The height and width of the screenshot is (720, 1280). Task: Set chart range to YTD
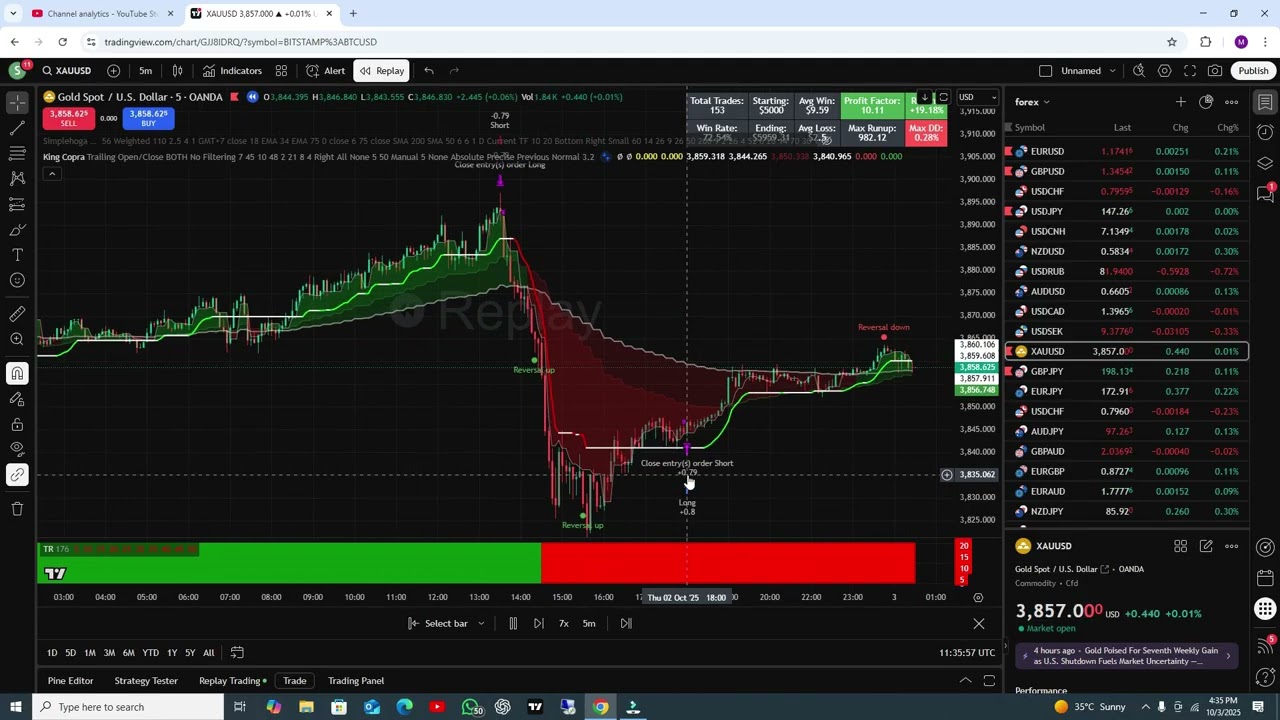coord(150,653)
